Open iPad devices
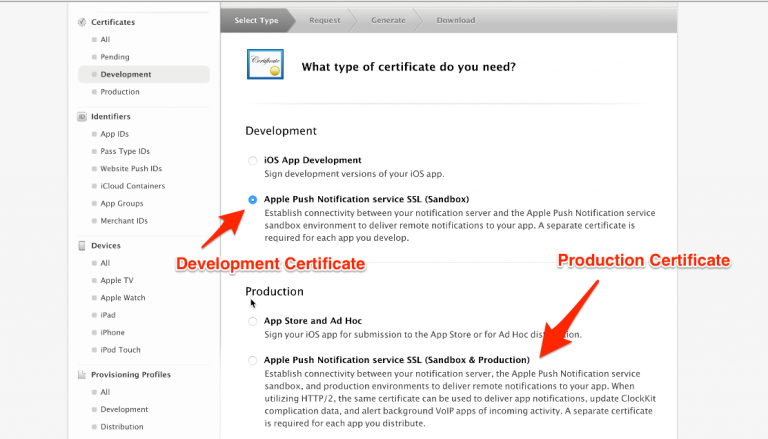 108,315
